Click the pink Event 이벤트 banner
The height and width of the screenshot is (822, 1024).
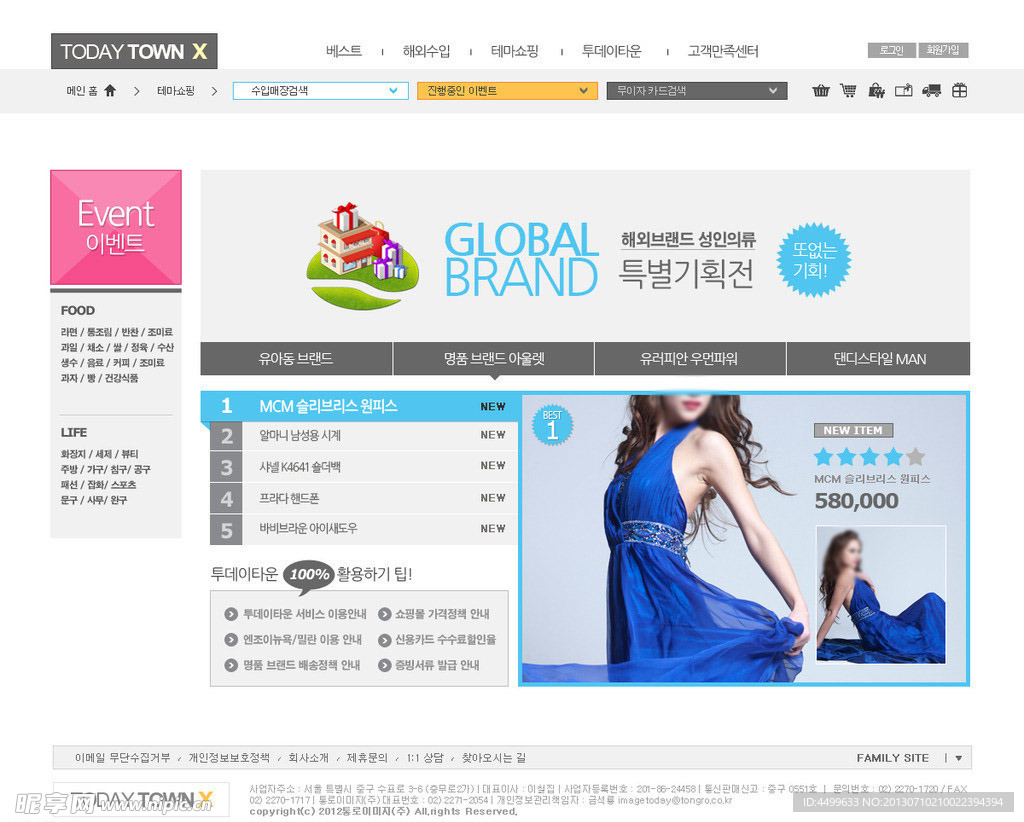116,227
